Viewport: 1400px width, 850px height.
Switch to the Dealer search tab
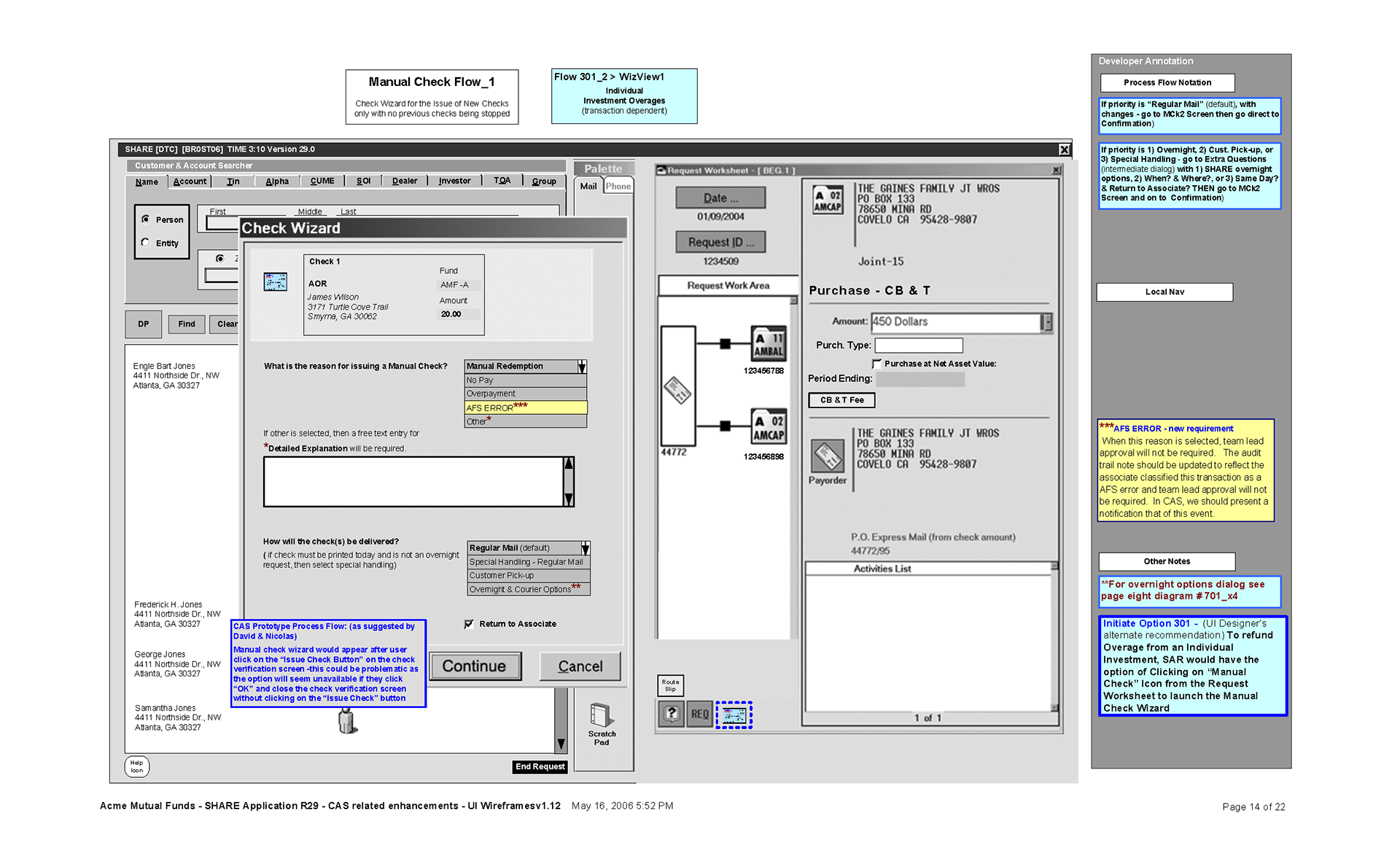(405, 182)
